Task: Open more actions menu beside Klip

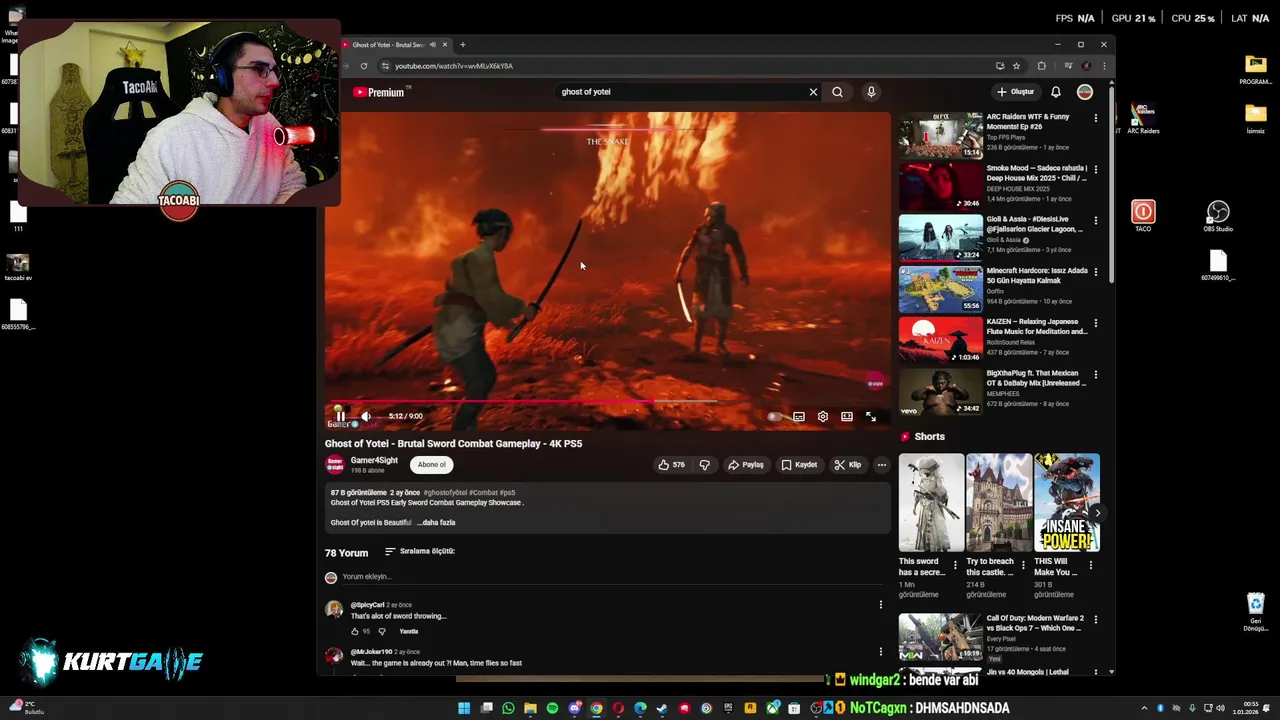Action: pyautogui.click(x=881, y=465)
